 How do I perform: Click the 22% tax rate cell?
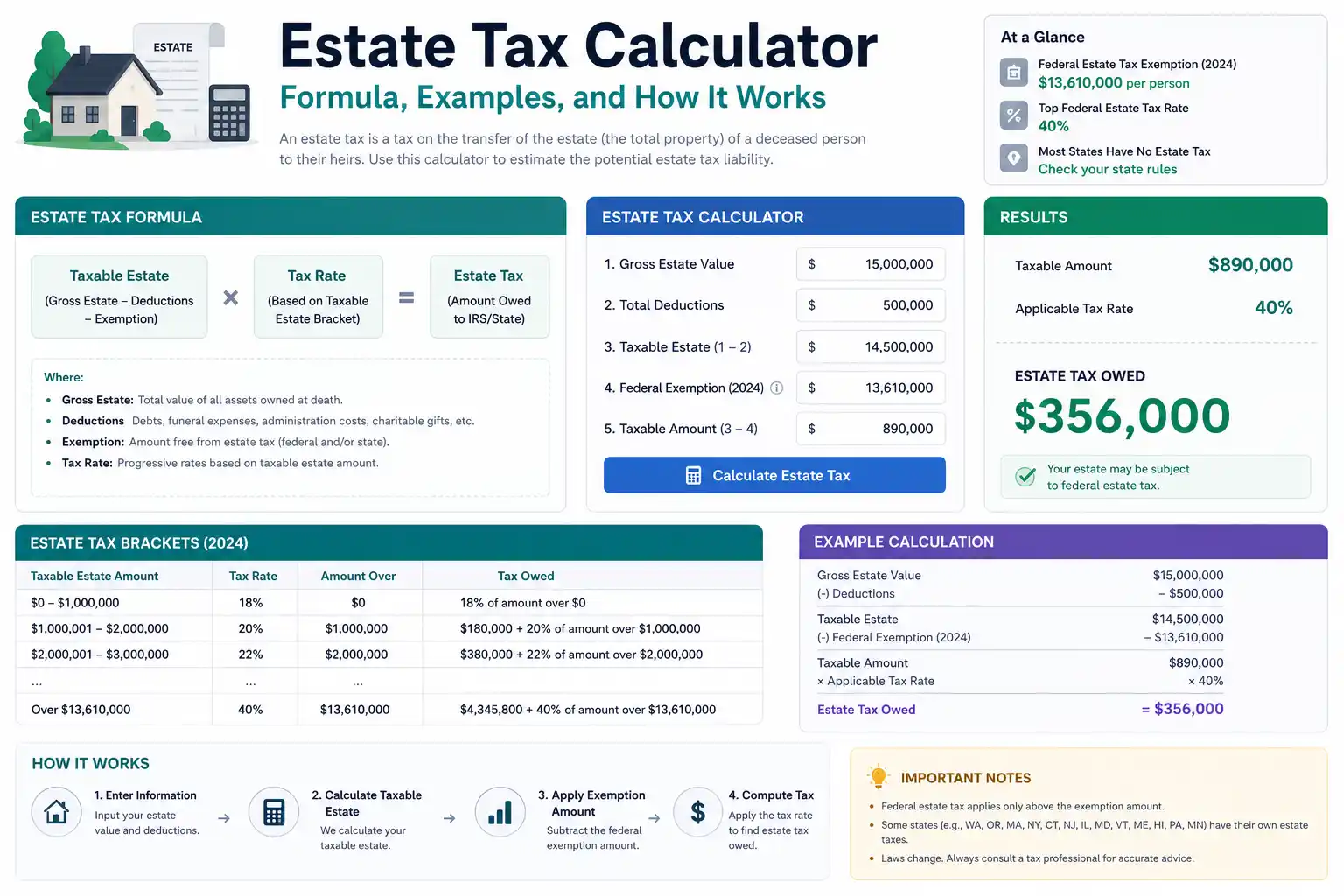click(251, 654)
